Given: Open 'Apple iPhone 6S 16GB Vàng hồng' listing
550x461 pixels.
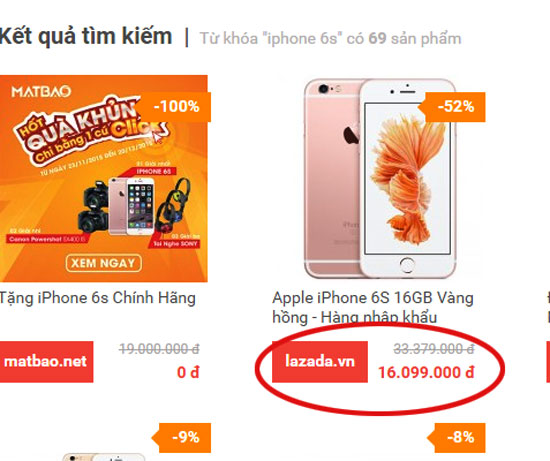Looking at the screenshot, I should (373, 308).
